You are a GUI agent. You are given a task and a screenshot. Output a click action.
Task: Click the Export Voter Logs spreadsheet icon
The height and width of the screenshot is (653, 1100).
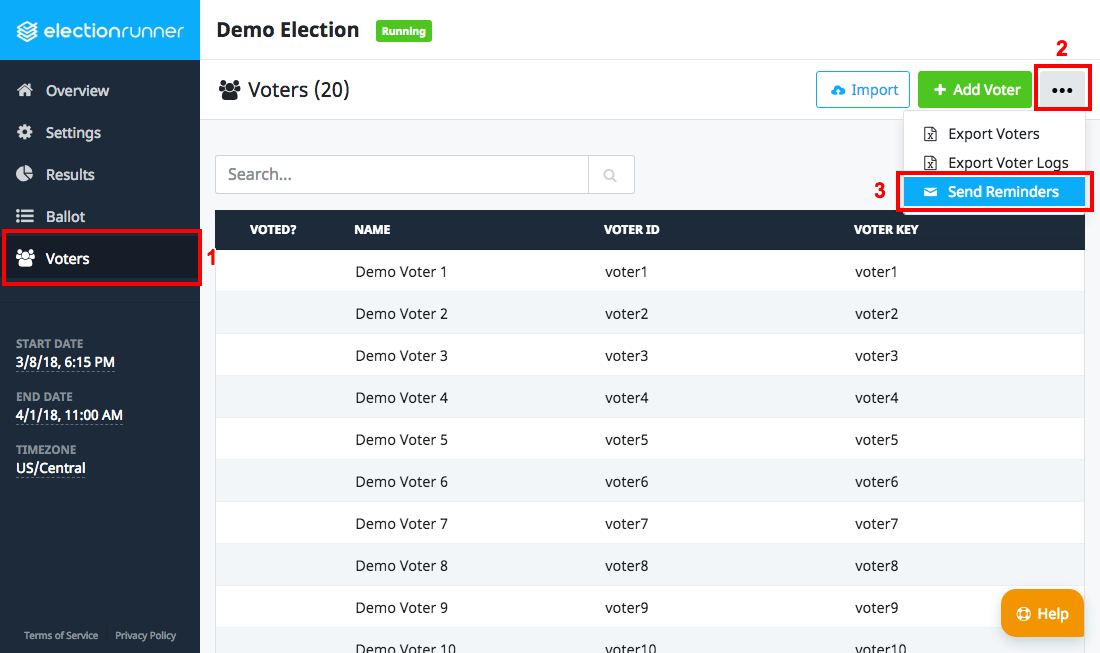[930, 163]
